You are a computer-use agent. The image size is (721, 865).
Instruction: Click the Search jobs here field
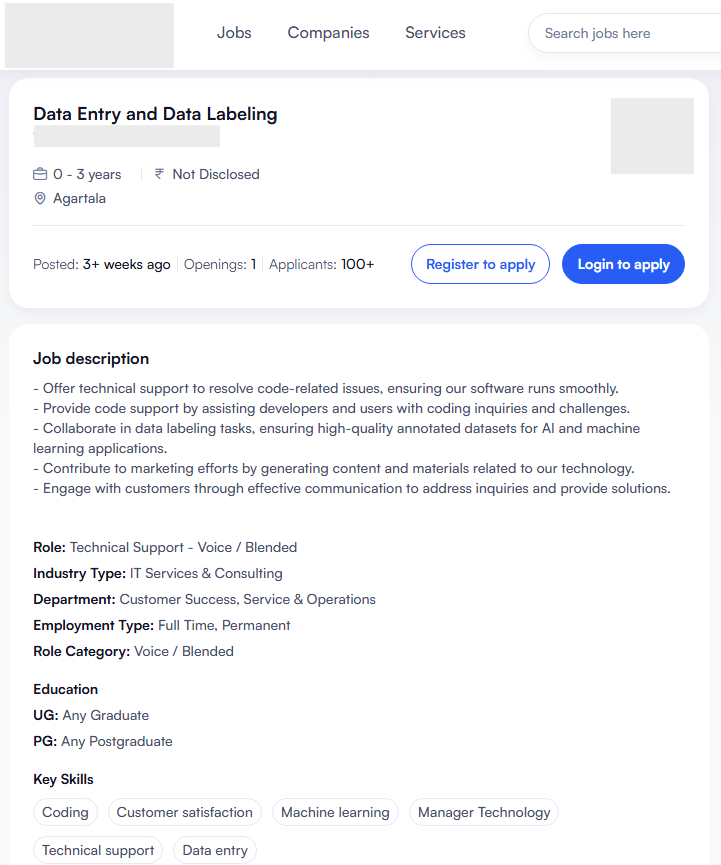tap(625, 33)
